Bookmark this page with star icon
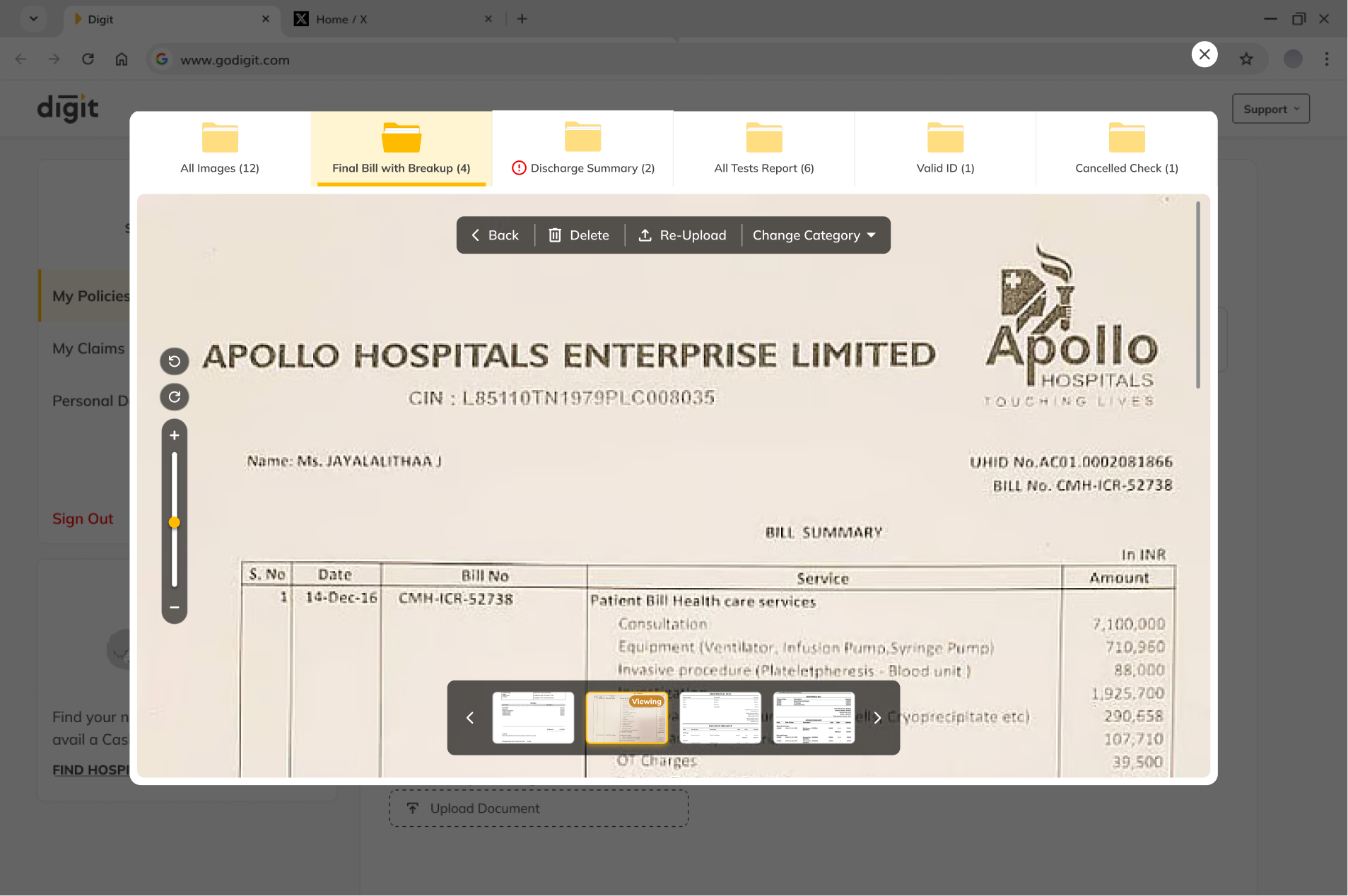This screenshot has height=896, width=1348. tap(1246, 59)
